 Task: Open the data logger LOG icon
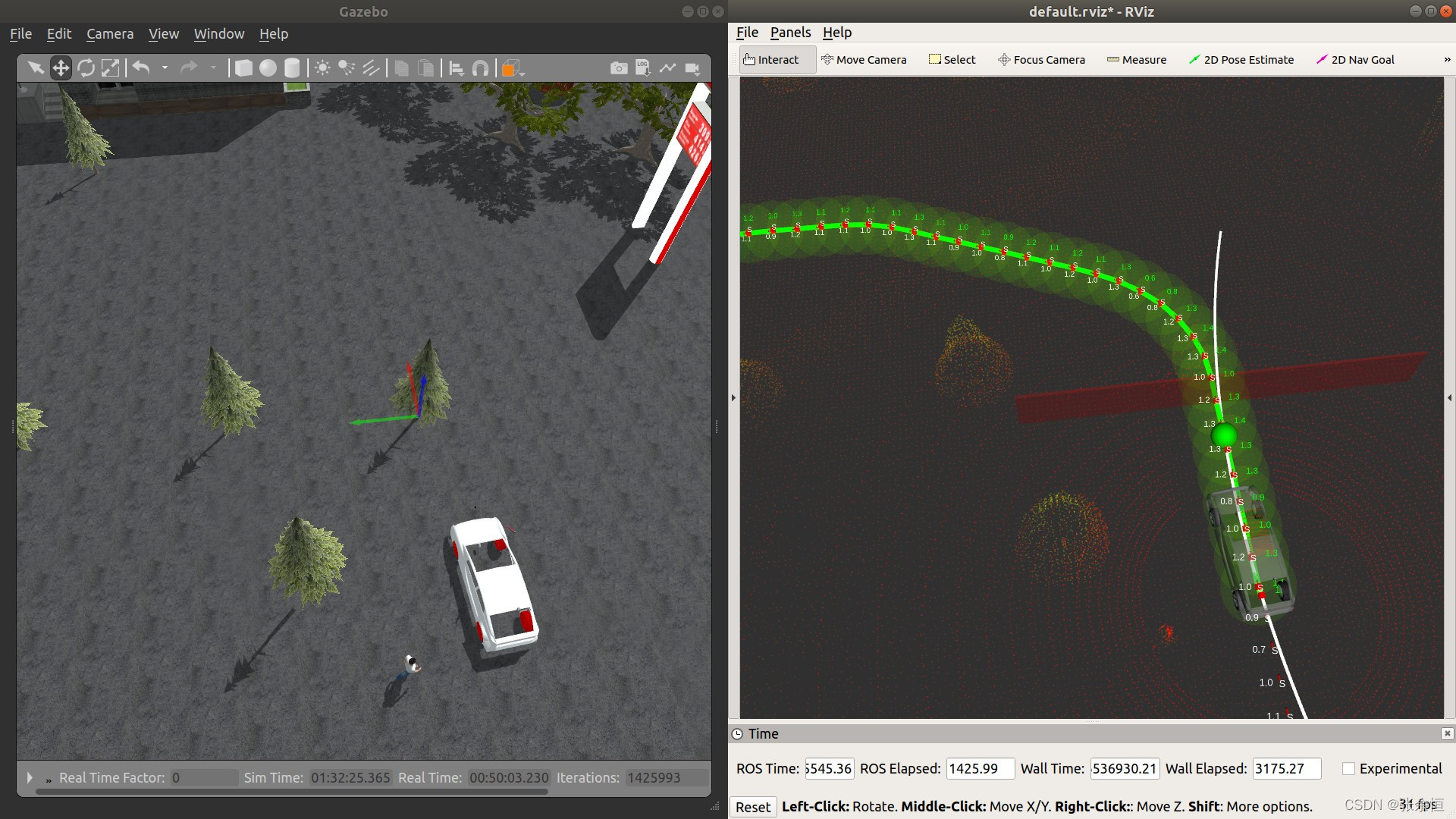click(x=643, y=68)
